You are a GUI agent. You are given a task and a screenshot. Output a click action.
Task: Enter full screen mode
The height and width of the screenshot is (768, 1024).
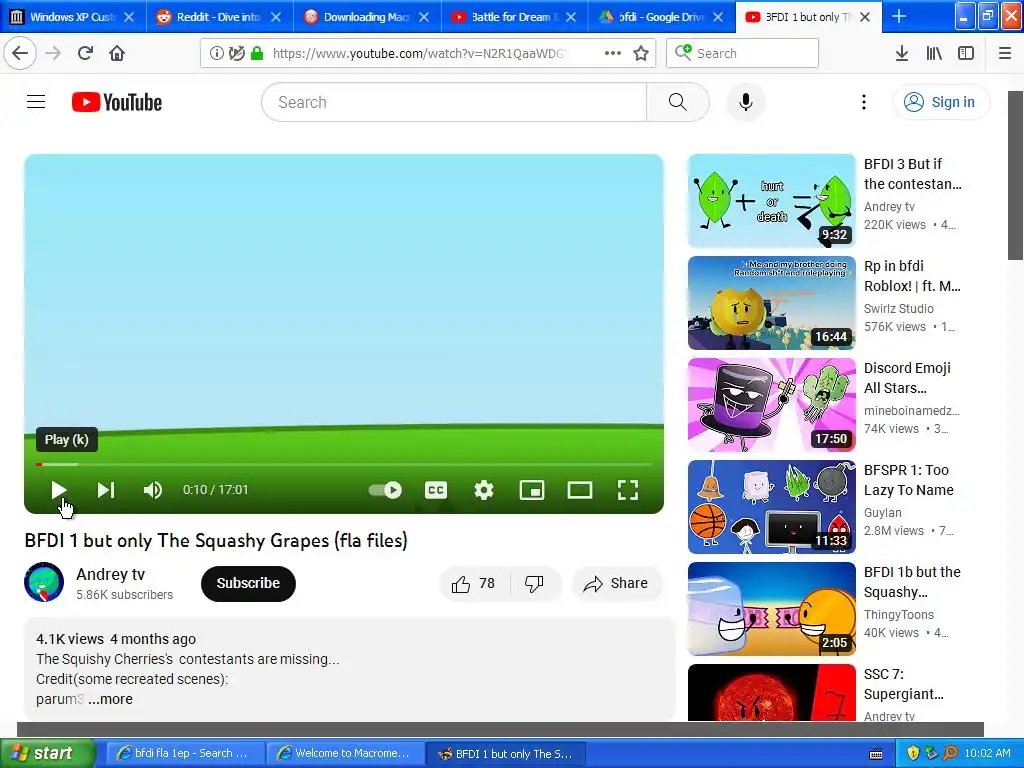click(x=628, y=490)
